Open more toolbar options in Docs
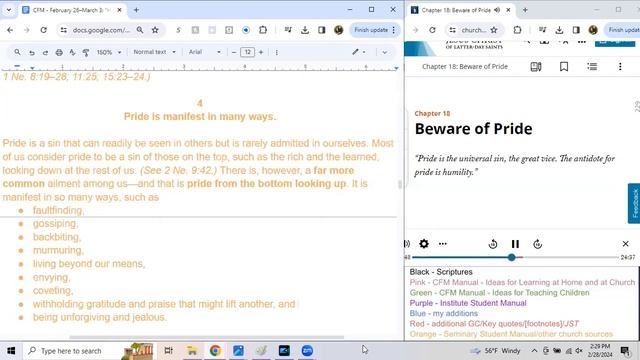Image resolution: width=640 pixels, height=360 pixels. pos(277,52)
